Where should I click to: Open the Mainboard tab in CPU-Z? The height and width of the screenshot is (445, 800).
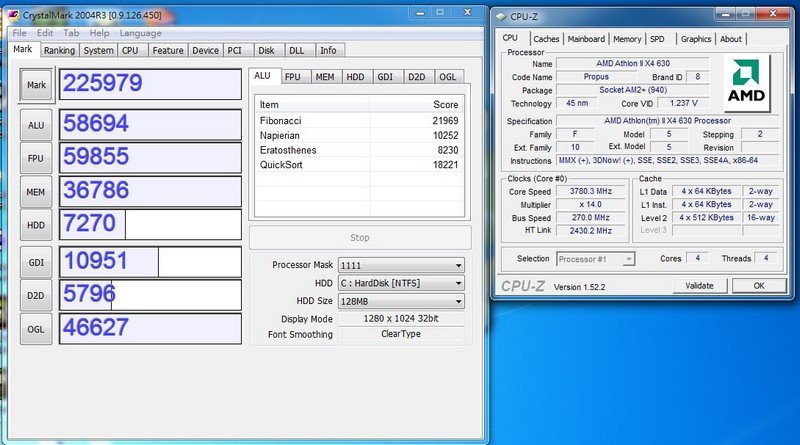586,39
